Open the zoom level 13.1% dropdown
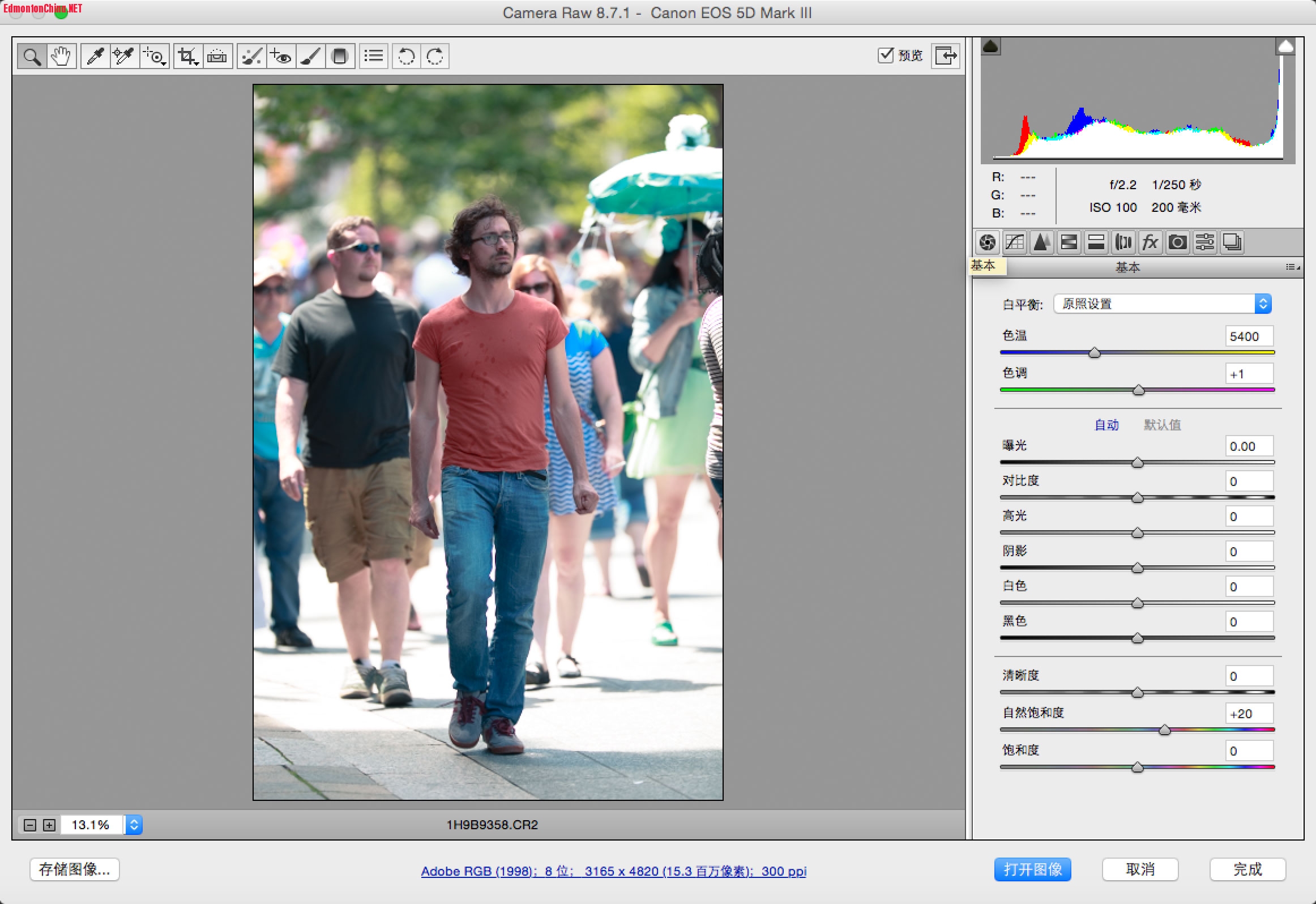This screenshot has width=1316, height=904. click(134, 825)
